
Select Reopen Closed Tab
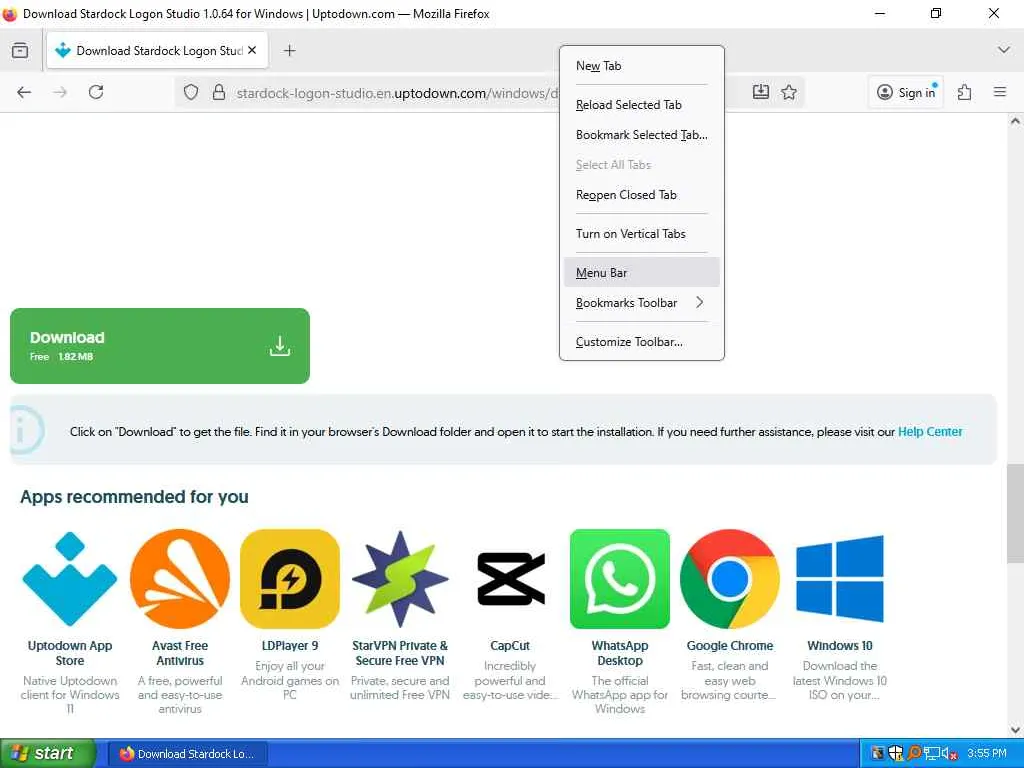641,195
